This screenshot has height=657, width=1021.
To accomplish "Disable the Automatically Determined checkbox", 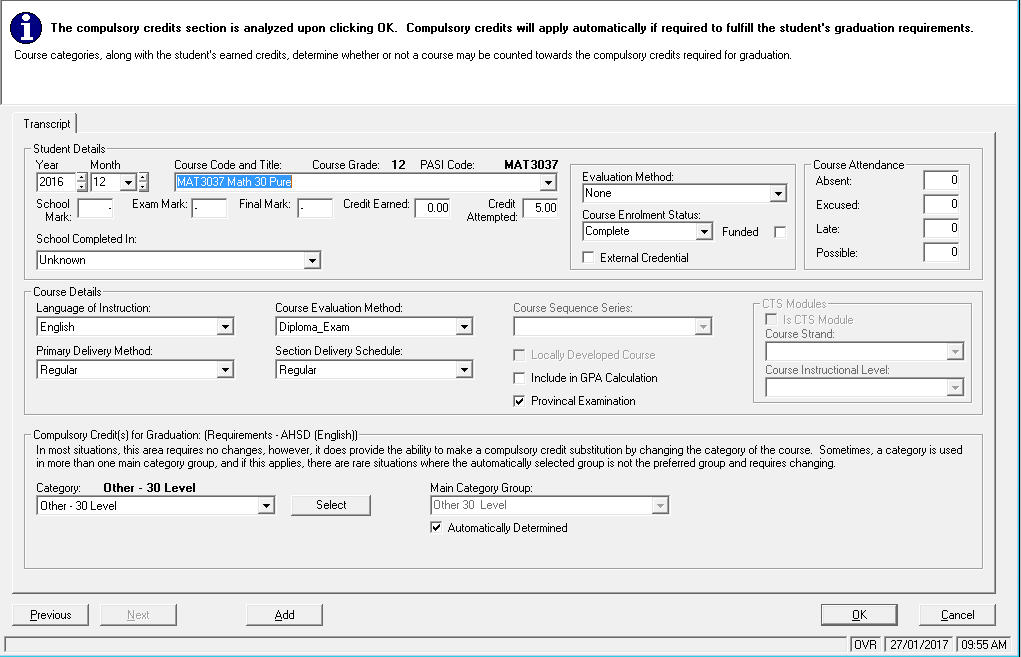I will click(436, 528).
